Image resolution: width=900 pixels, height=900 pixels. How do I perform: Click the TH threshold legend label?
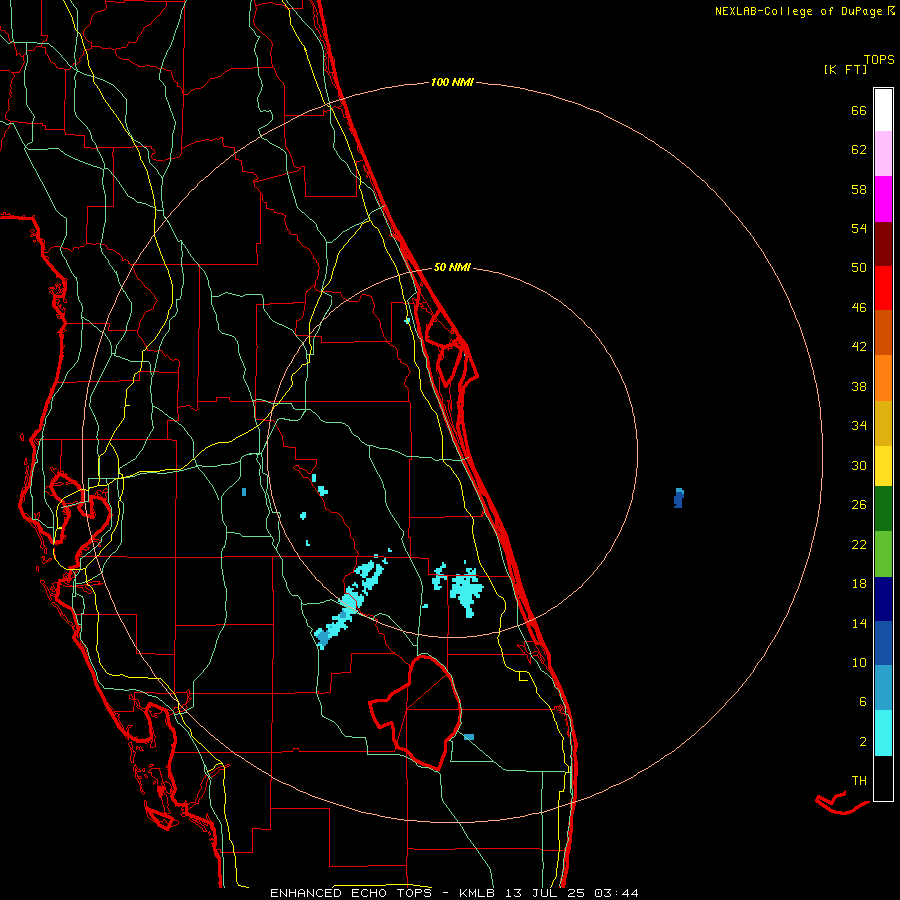pos(859,781)
